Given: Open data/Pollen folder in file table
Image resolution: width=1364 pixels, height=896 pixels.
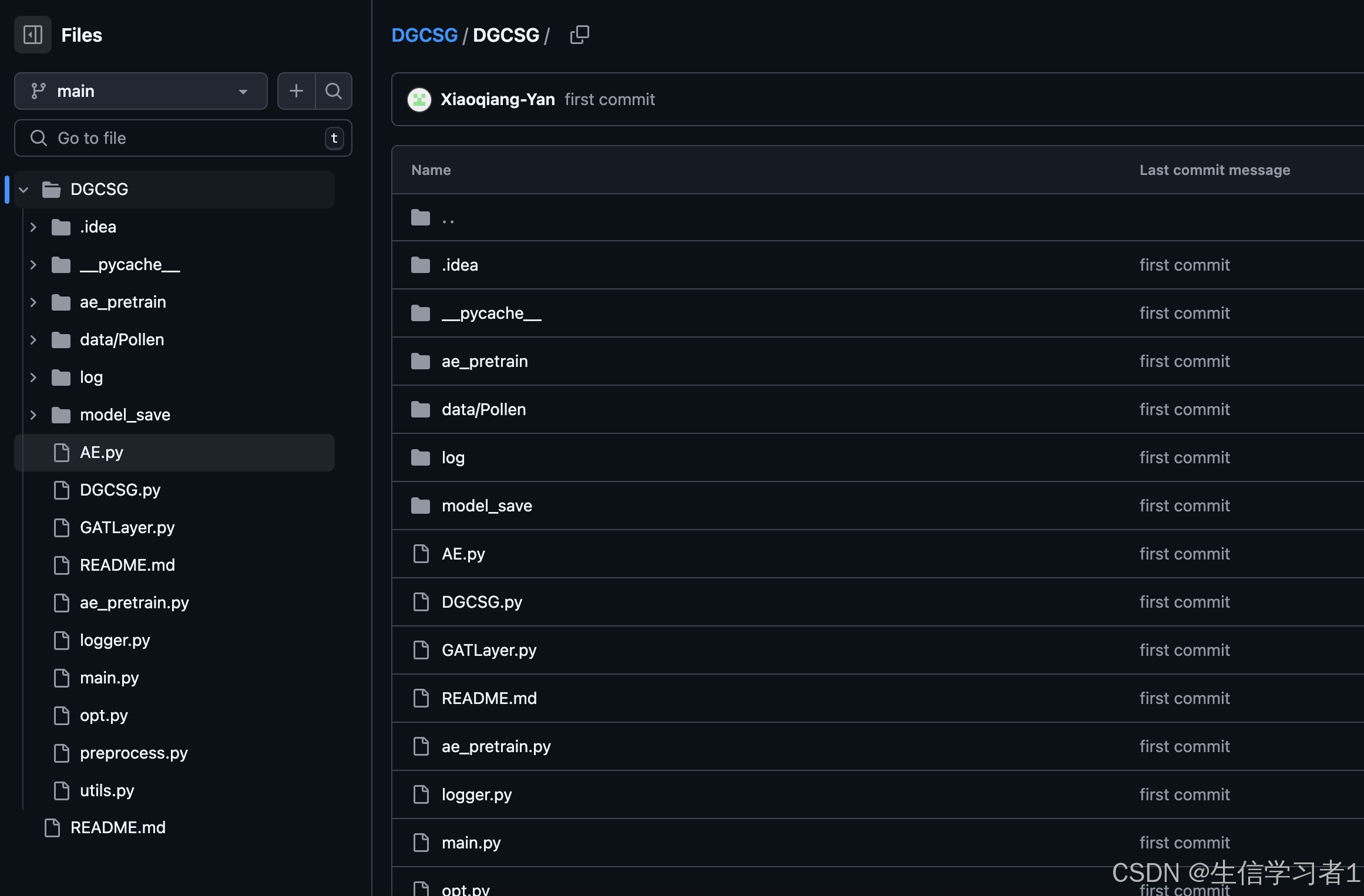Looking at the screenshot, I should [x=484, y=410].
